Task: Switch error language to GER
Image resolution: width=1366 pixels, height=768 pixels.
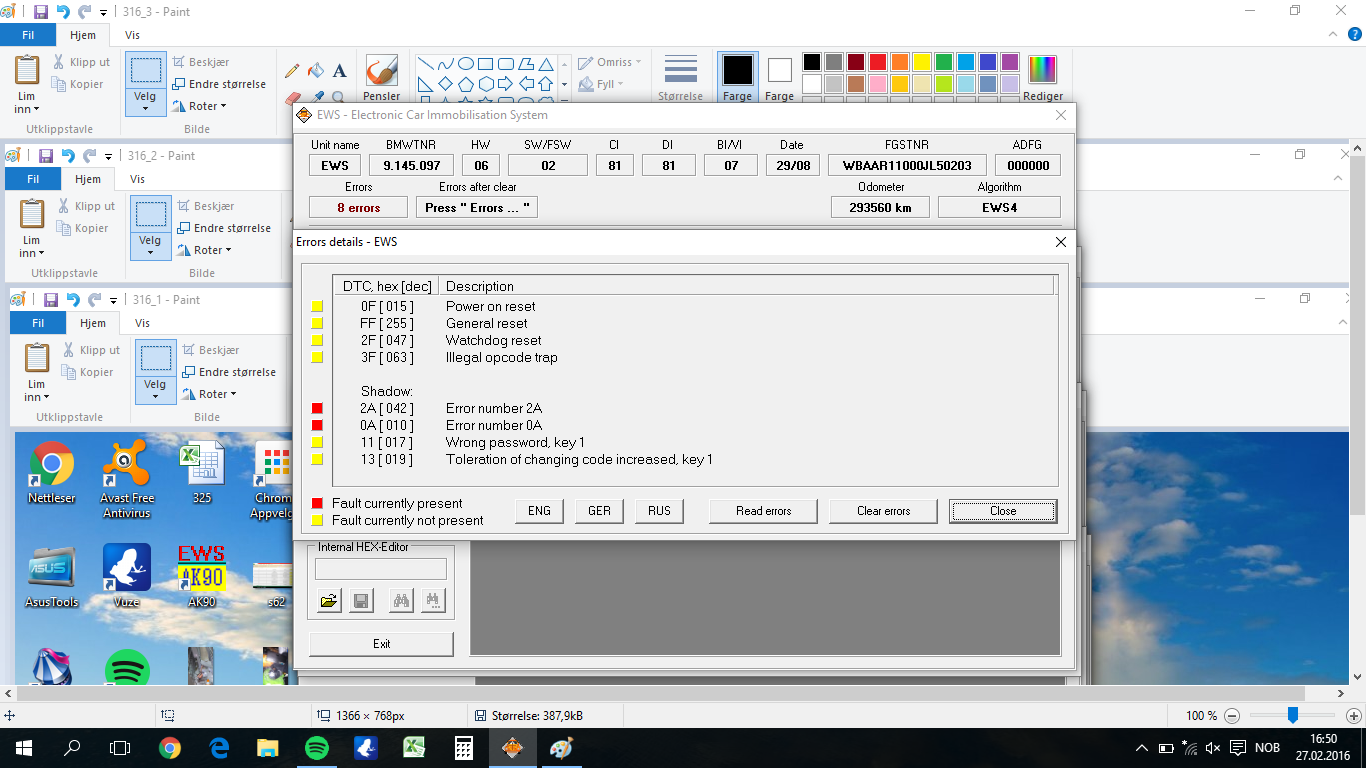Action: (x=599, y=511)
